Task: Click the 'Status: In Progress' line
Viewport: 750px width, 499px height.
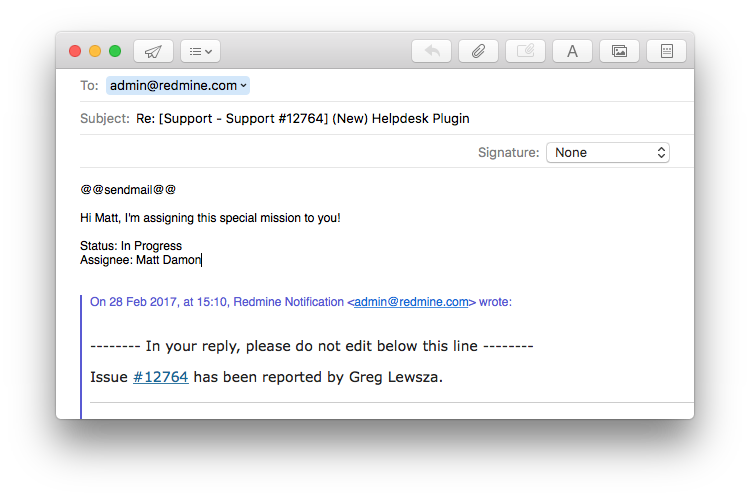Action: pyautogui.click(x=131, y=246)
